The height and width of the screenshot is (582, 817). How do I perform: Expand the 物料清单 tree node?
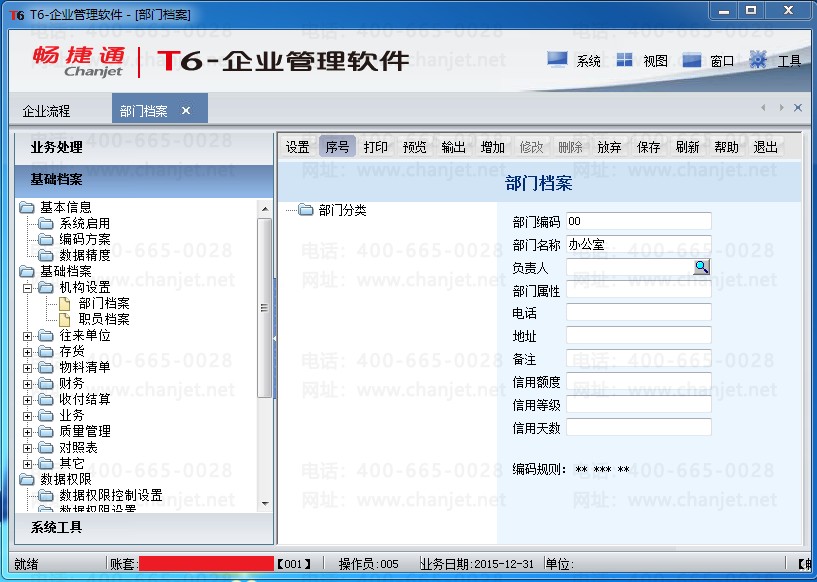click(x=28, y=368)
